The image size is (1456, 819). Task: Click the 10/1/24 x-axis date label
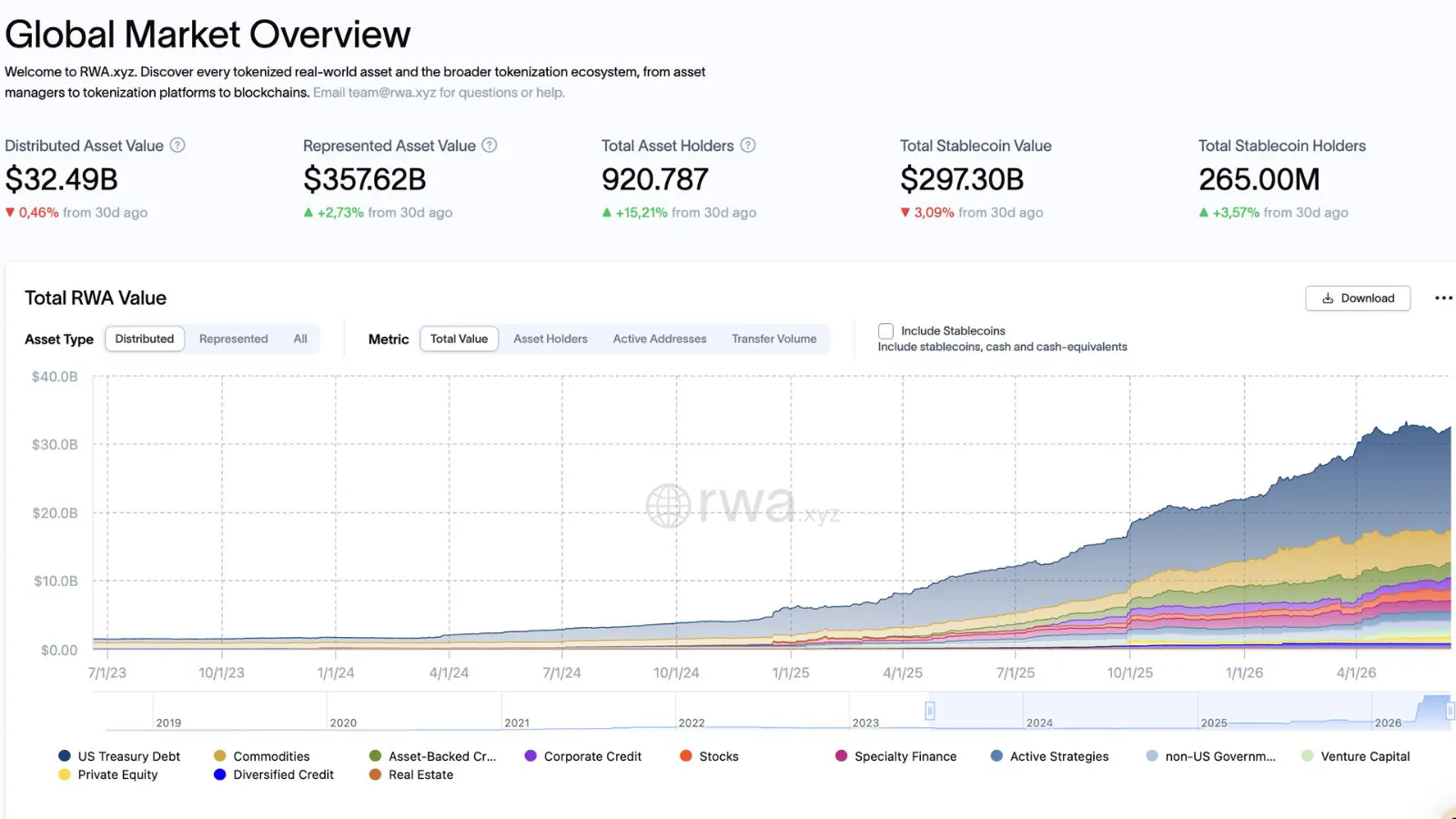point(676,672)
